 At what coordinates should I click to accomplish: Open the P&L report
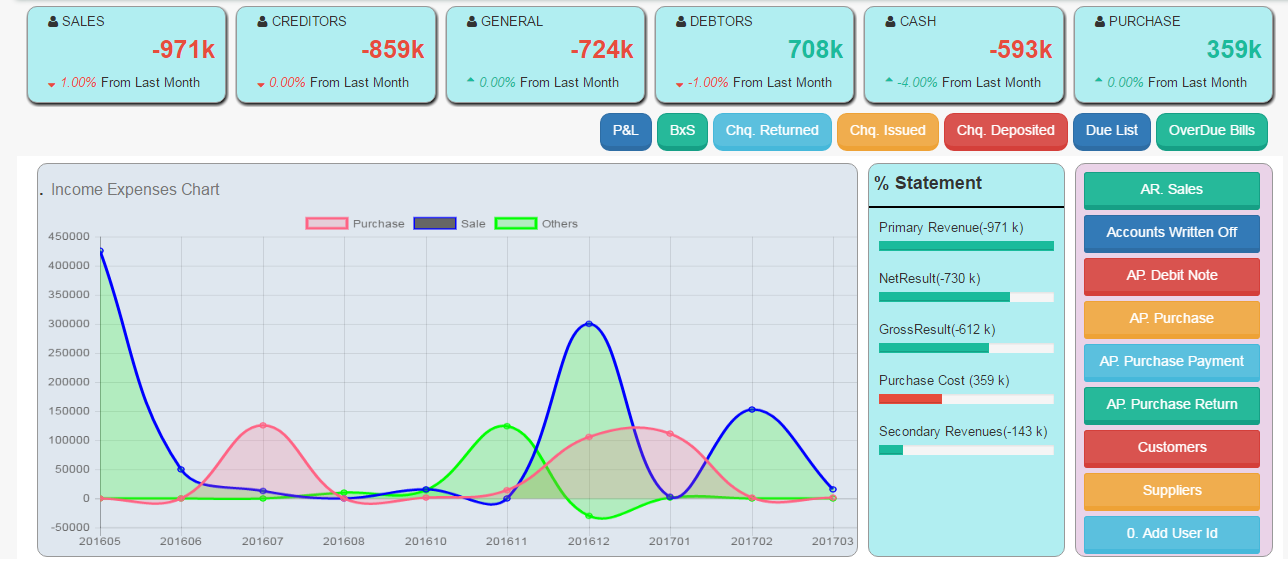coord(626,131)
